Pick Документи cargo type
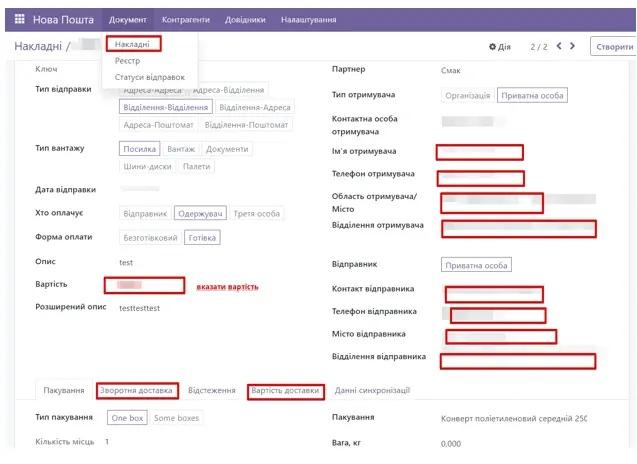The image size is (637, 464). (227, 149)
